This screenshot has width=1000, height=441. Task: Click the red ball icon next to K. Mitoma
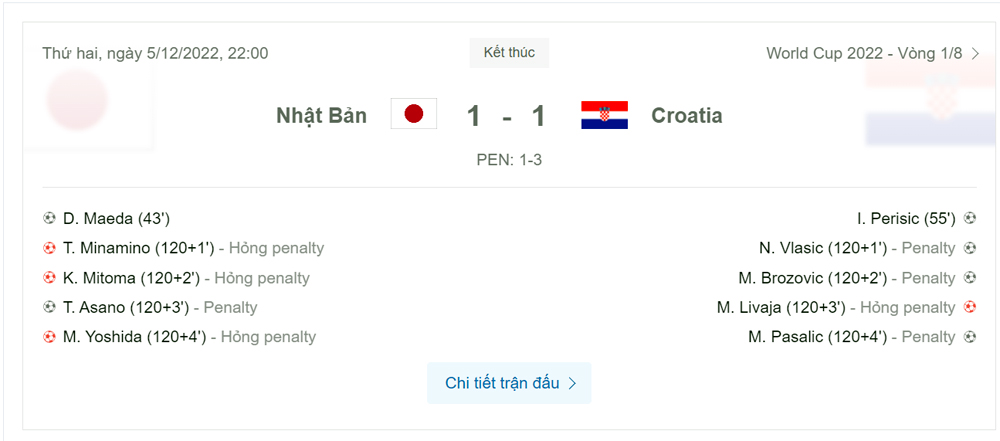(x=49, y=278)
